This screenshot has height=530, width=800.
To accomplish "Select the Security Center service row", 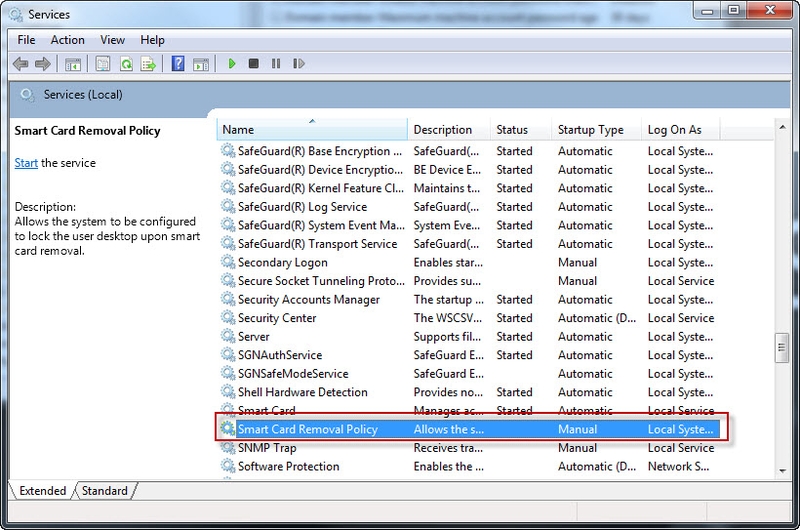I will tap(468, 318).
